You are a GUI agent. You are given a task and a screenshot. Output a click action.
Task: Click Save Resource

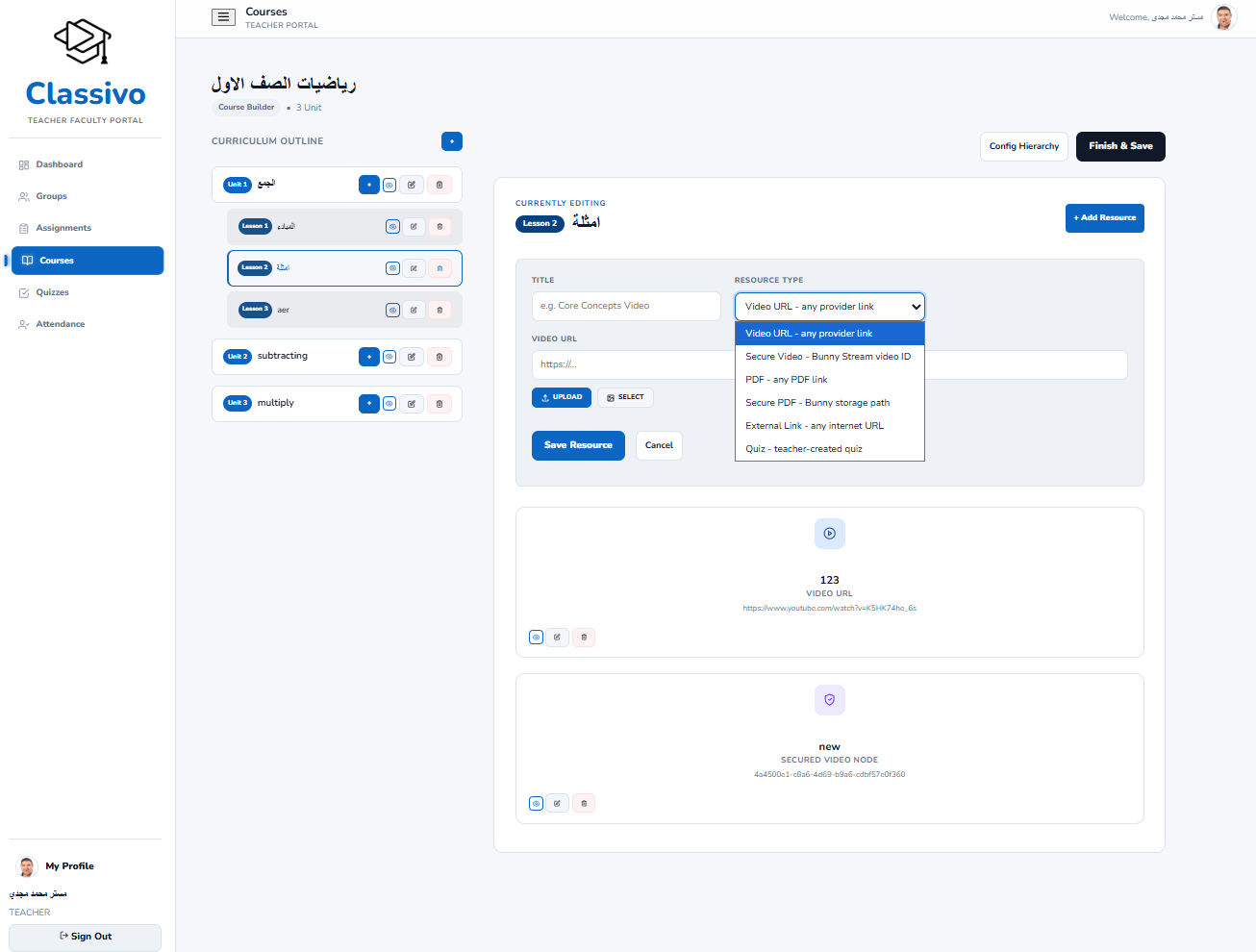pos(578,445)
